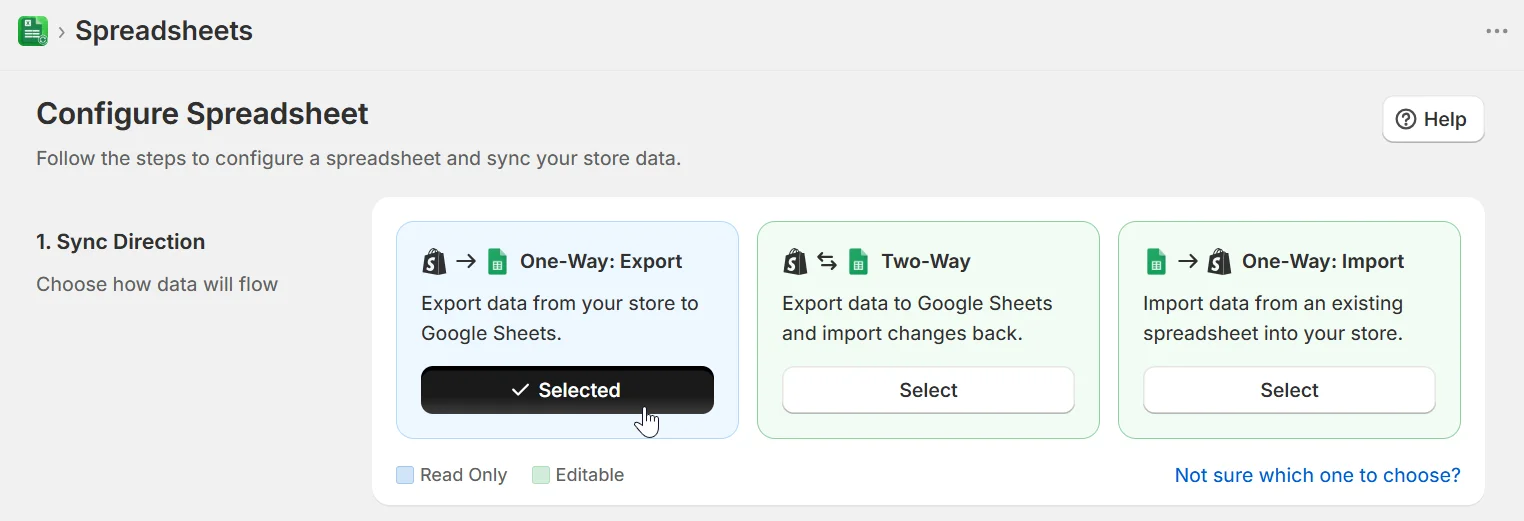
Task: Click the breadcrumb chevron separator
Action: coord(62,32)
